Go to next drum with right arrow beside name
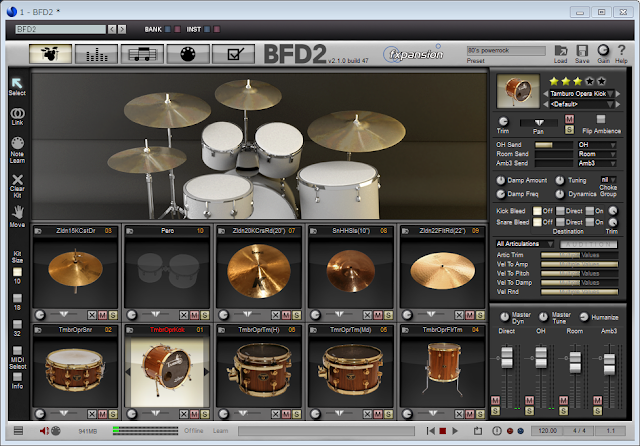The image size is (640, 446). coord(618,93)
